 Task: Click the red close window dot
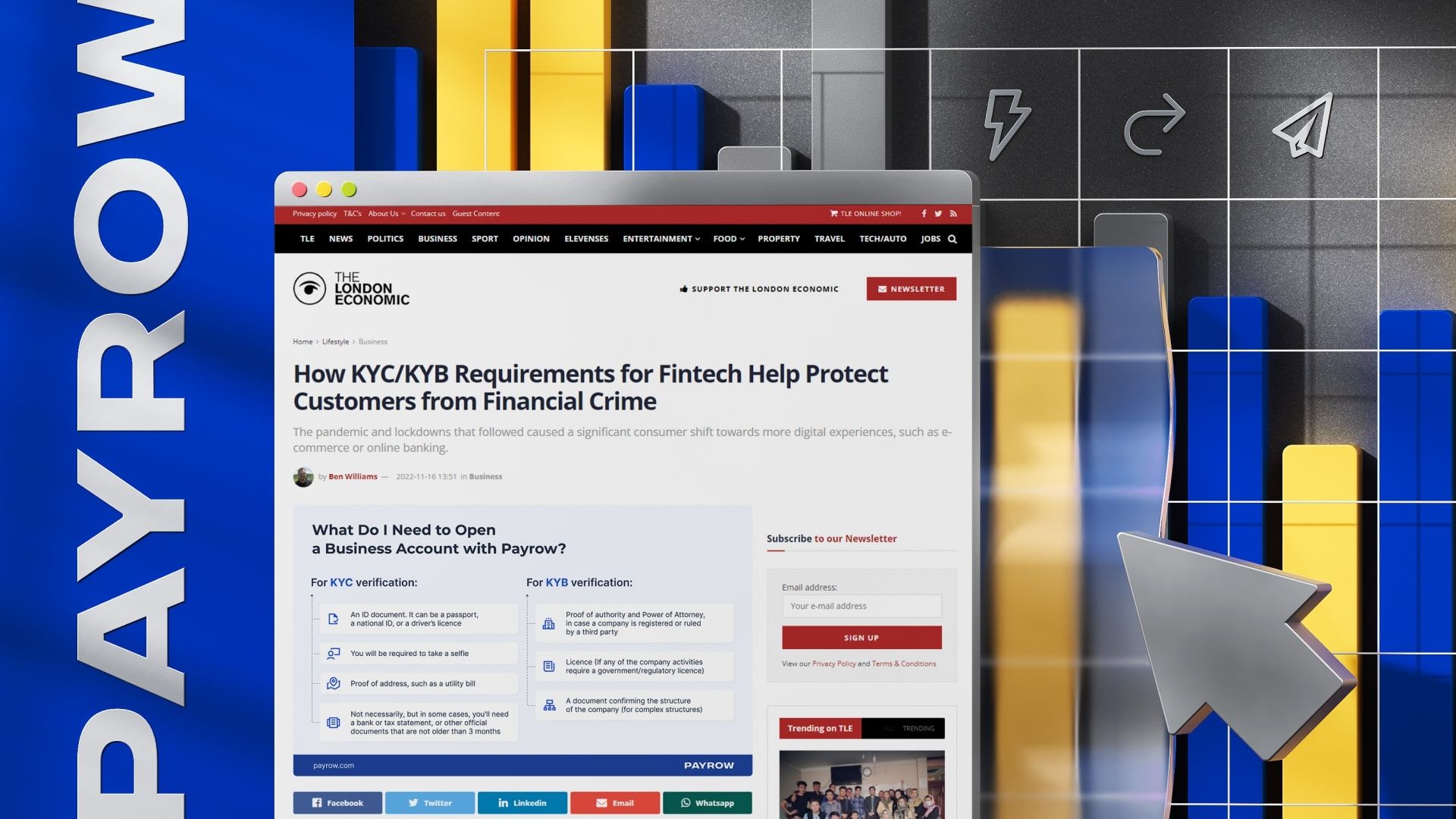click(300, 190)
